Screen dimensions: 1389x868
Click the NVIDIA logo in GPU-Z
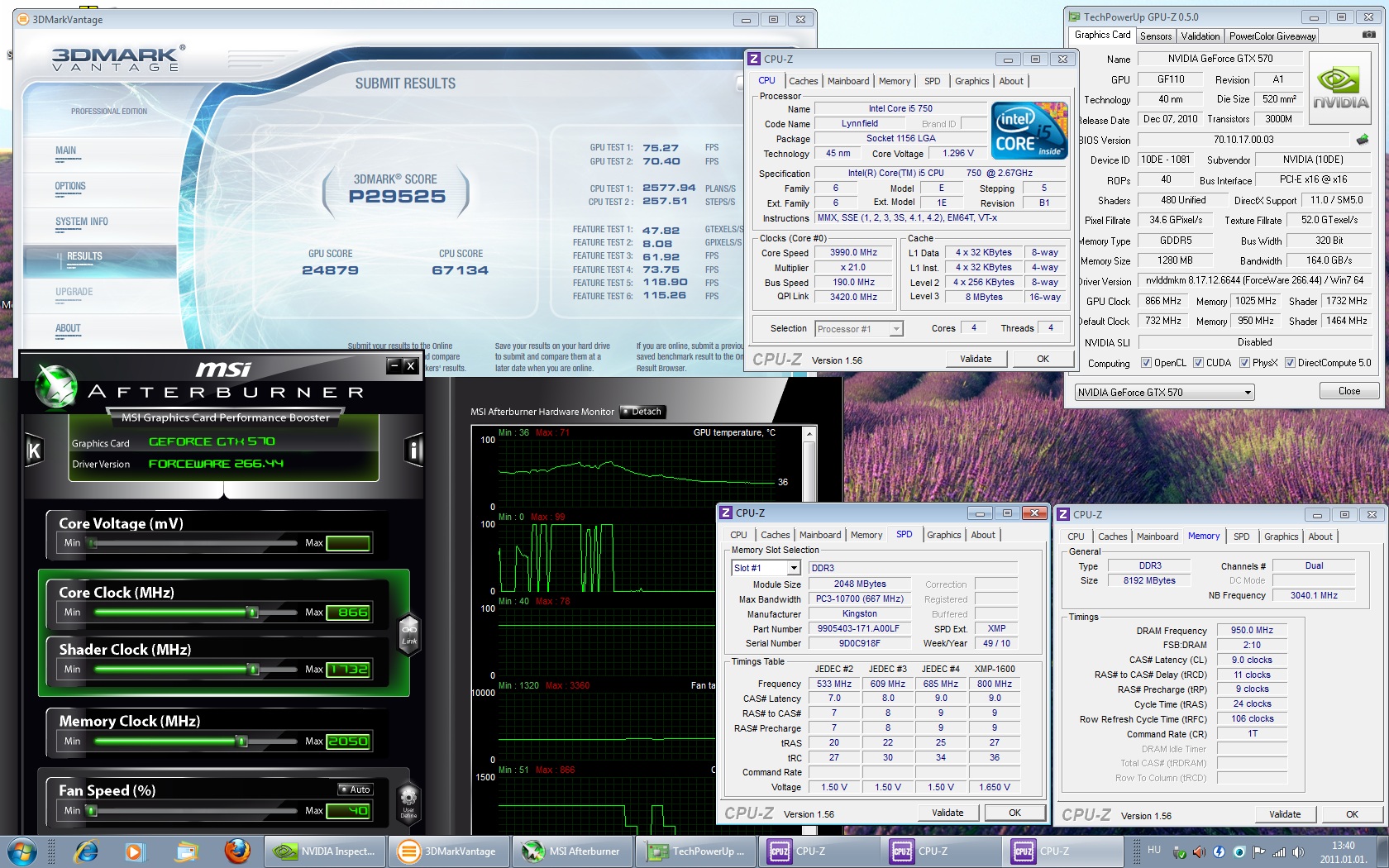point(1340,88)
